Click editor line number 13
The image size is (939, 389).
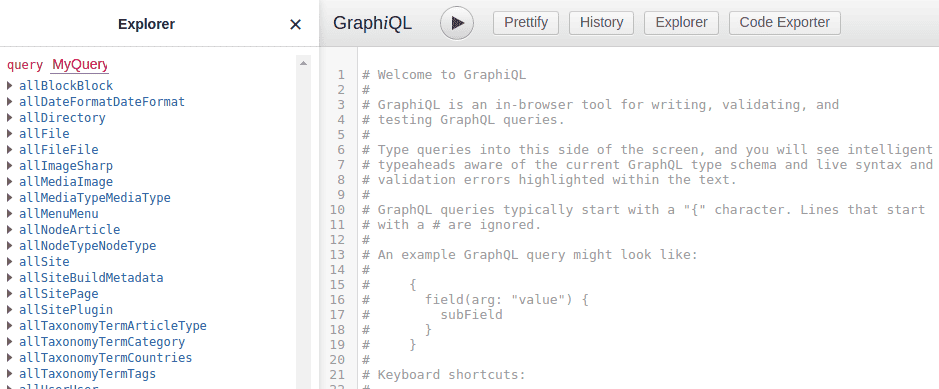338,254
